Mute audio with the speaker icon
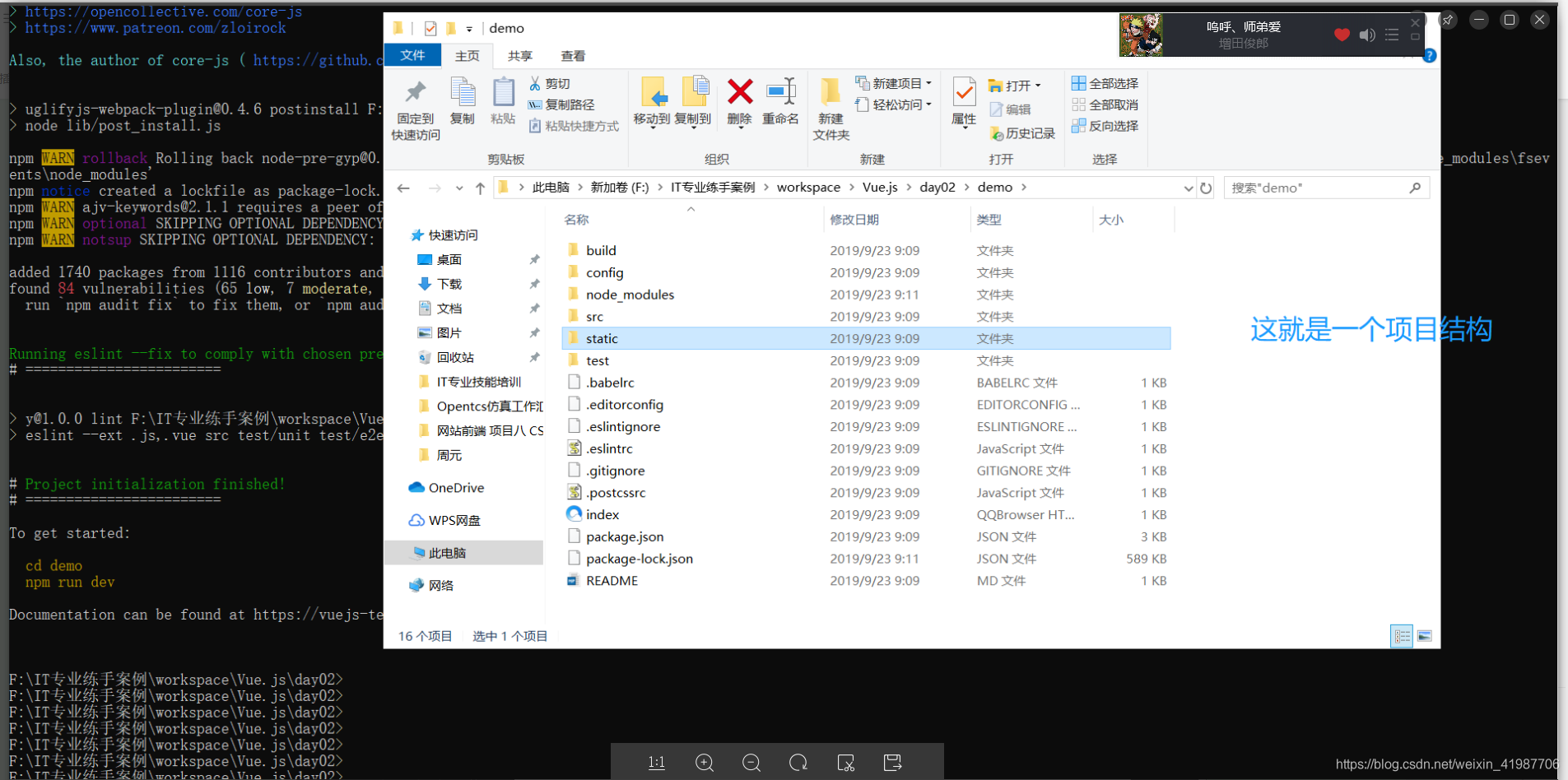This screenshot has width=1568, height=780. [1368, 35]
